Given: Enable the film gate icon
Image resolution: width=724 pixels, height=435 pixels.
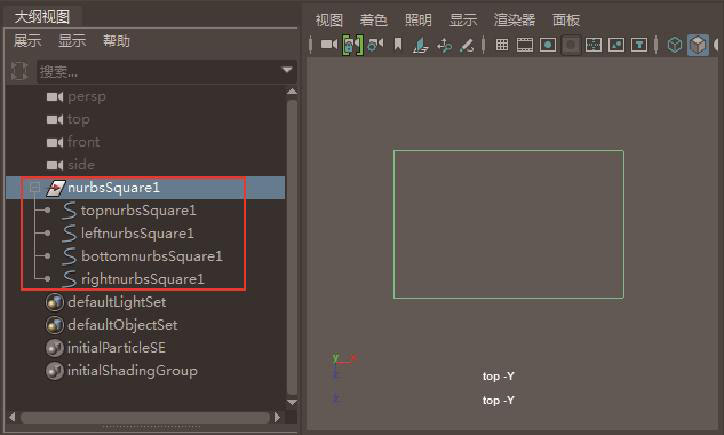Looking at the screenshot, I should tap(525, 45).
